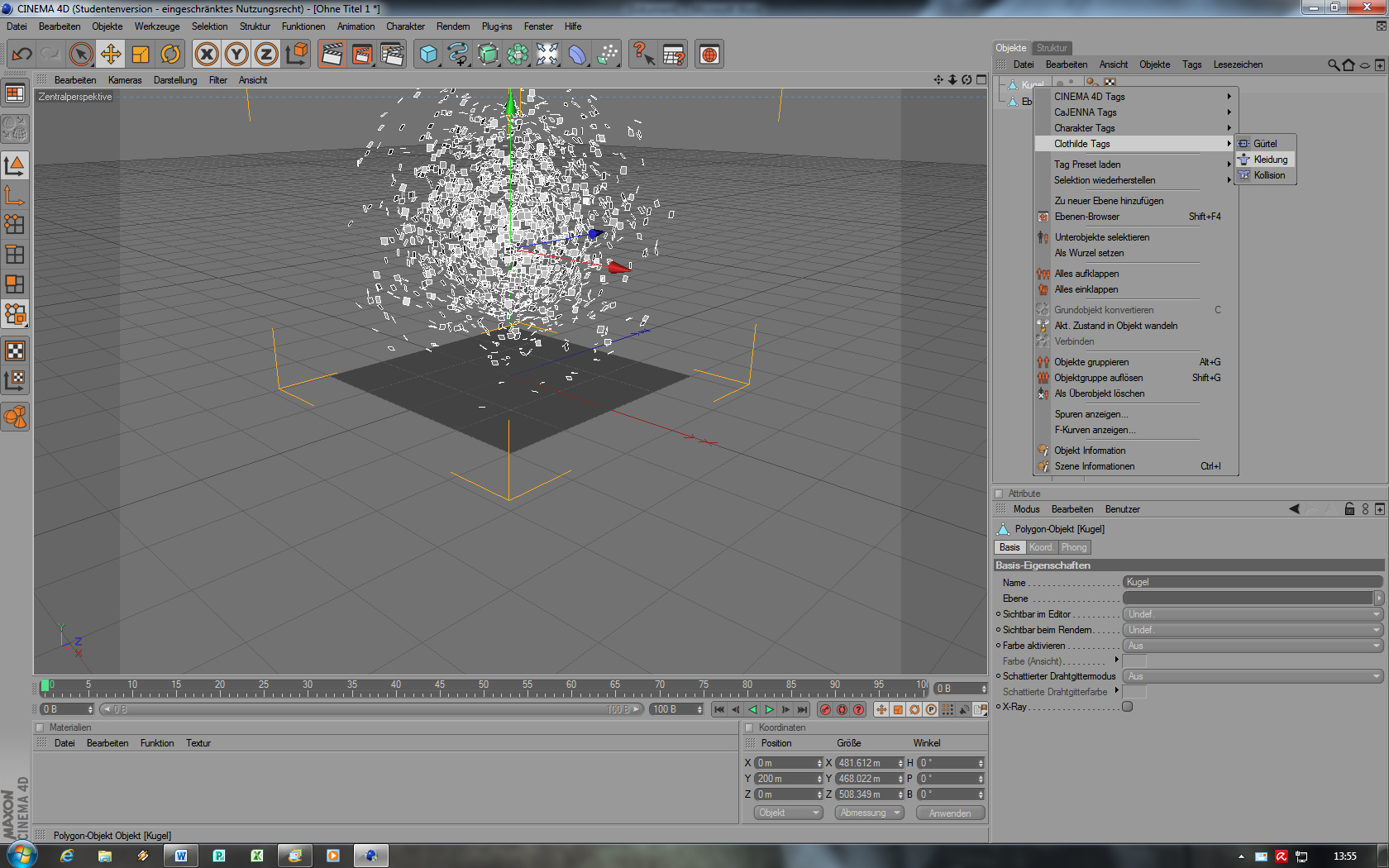Expand the CaJENNA Tags submenu
Screen dimensions: 1389x868
click(x=1136, y=112)
